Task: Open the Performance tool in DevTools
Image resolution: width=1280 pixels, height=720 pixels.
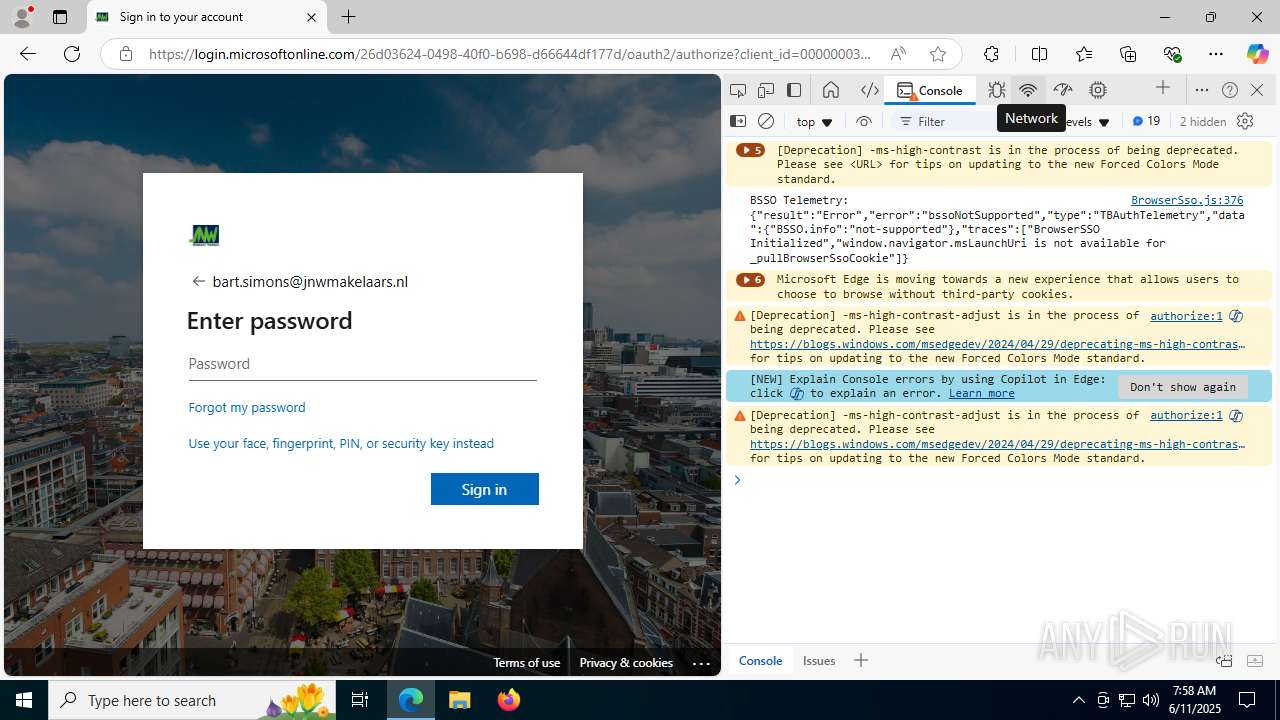Action: [1063, 90]
